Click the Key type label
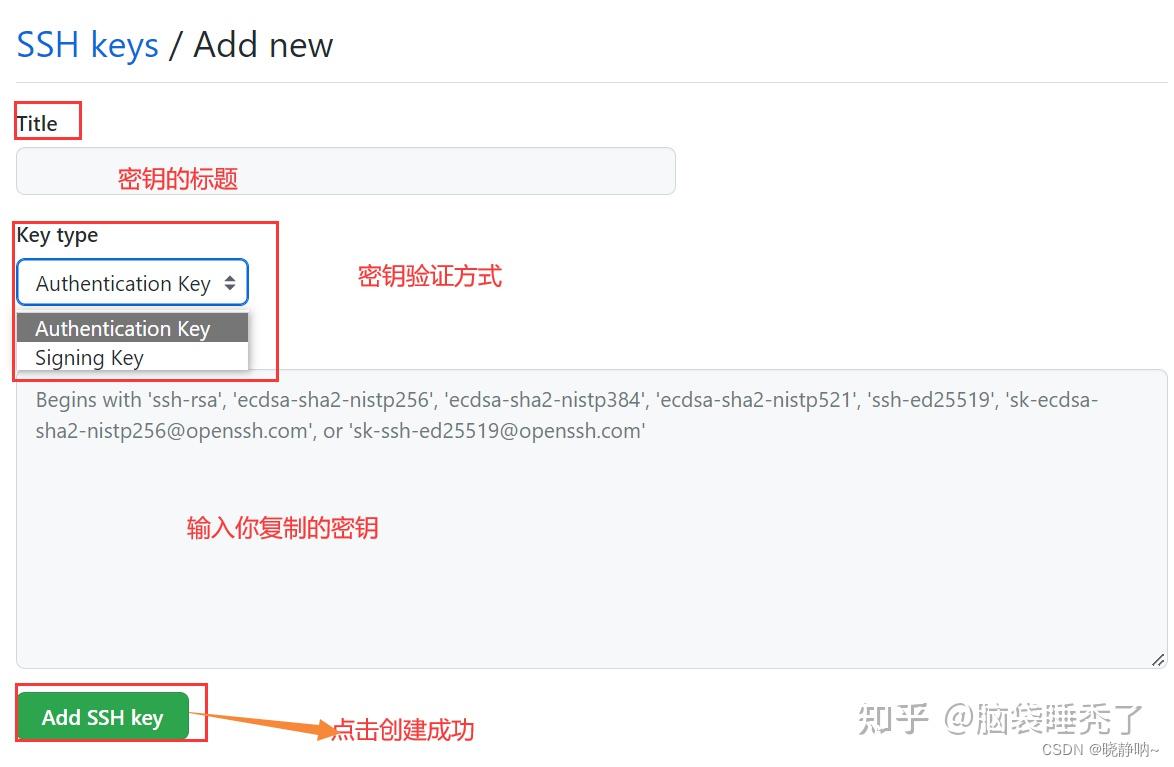Screen dimensions: 1174x767 point(58,235)
